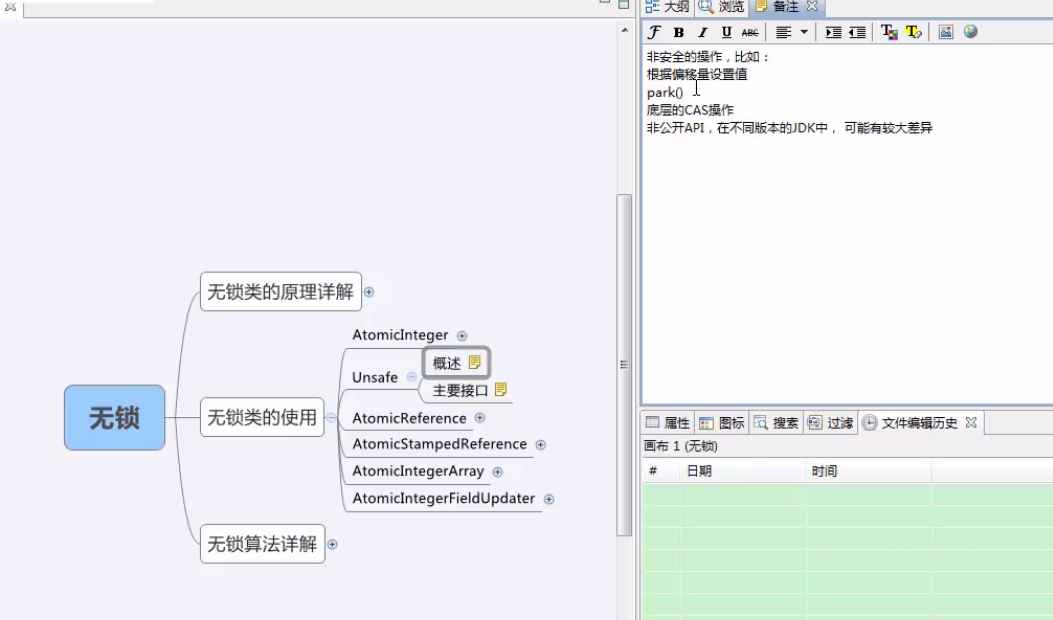Viewport: 1053px width, 620px height.
Task: Place cursor in line 'park()' of notes
Action: pos(665,93)
